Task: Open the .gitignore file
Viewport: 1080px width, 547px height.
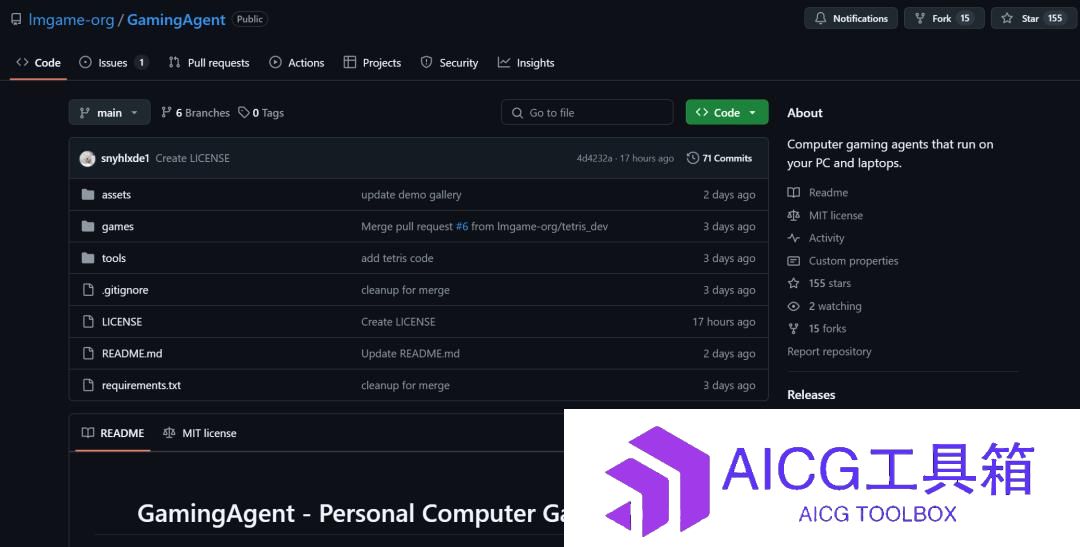Action: pos(125,290)
